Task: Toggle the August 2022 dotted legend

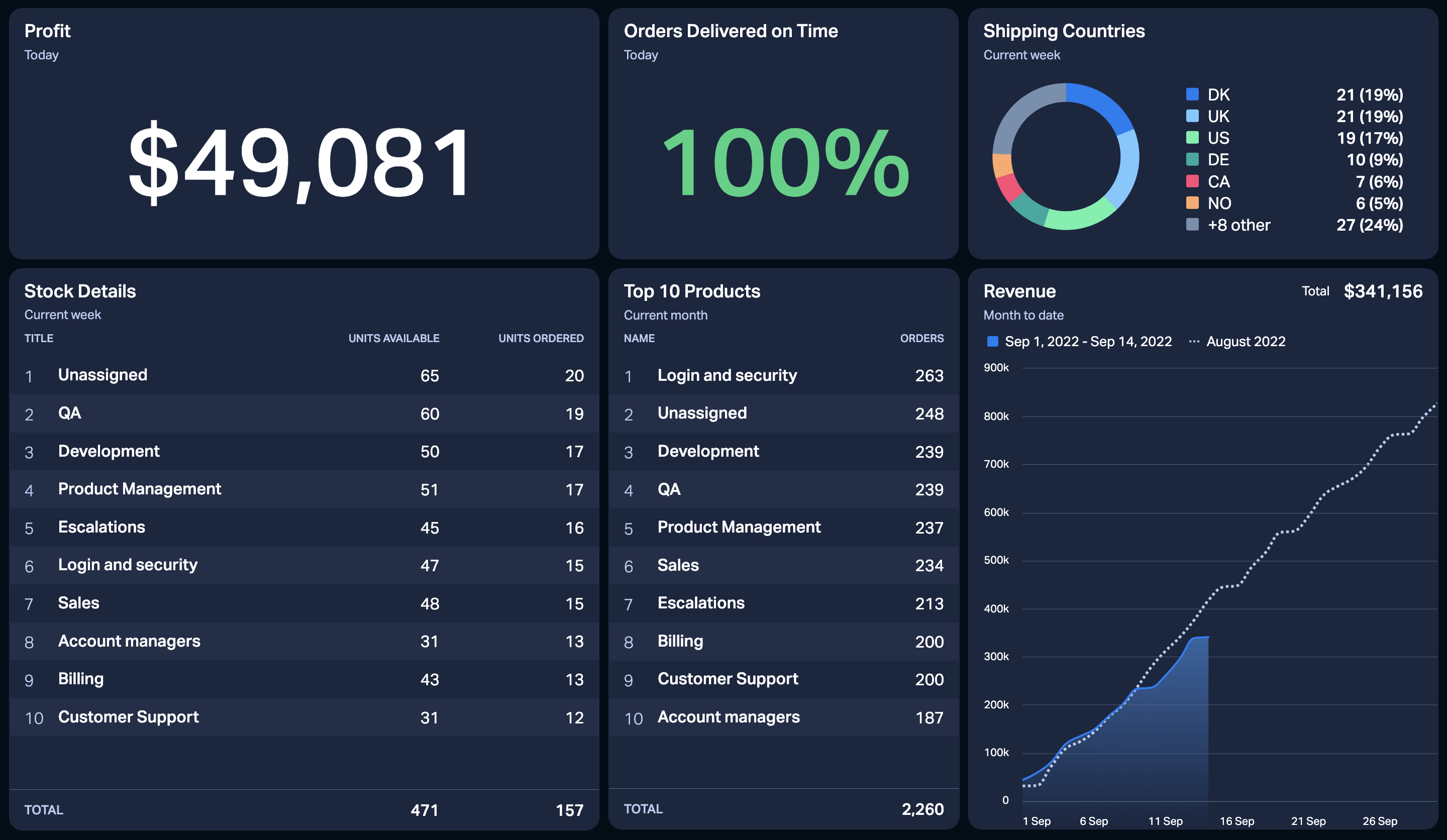Action: [x=1237, y=342]
